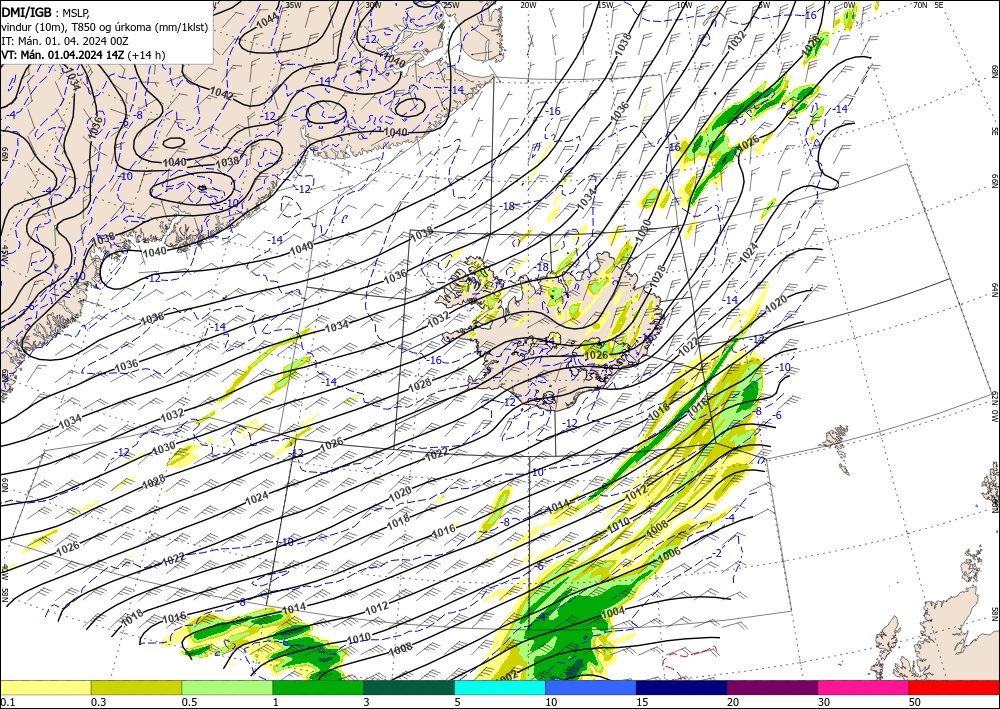Click the purple 20–30 mm legend swatch
The height and width of the screenshot is (709, 1000).
pos(772,687)
